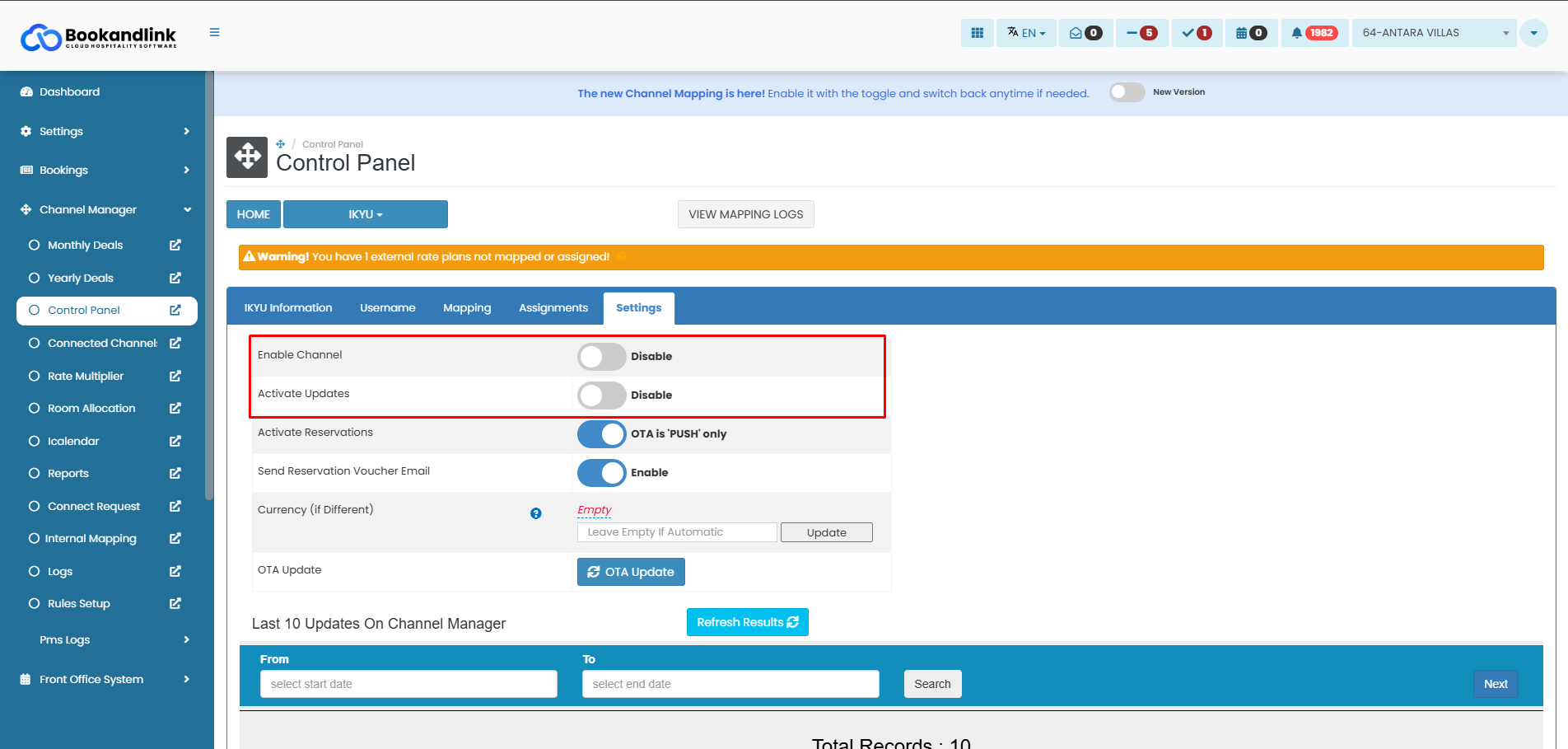This screenshot has width=1568, height=749.
Task: Open external link icon for Connect Request
Action: 175,506
